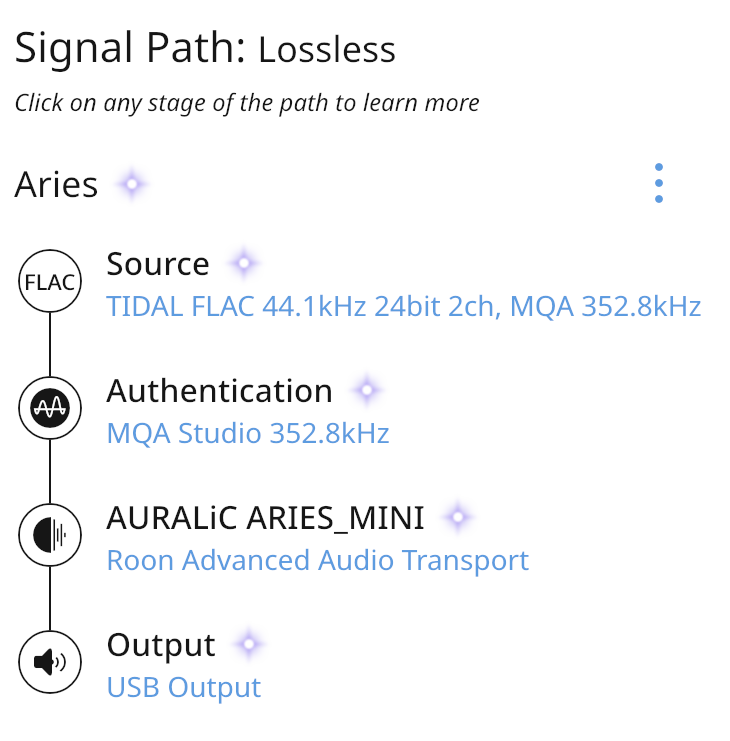
Task: Click the Roon Advanced Audio Transport icon
Action: [x=50, y=535]
